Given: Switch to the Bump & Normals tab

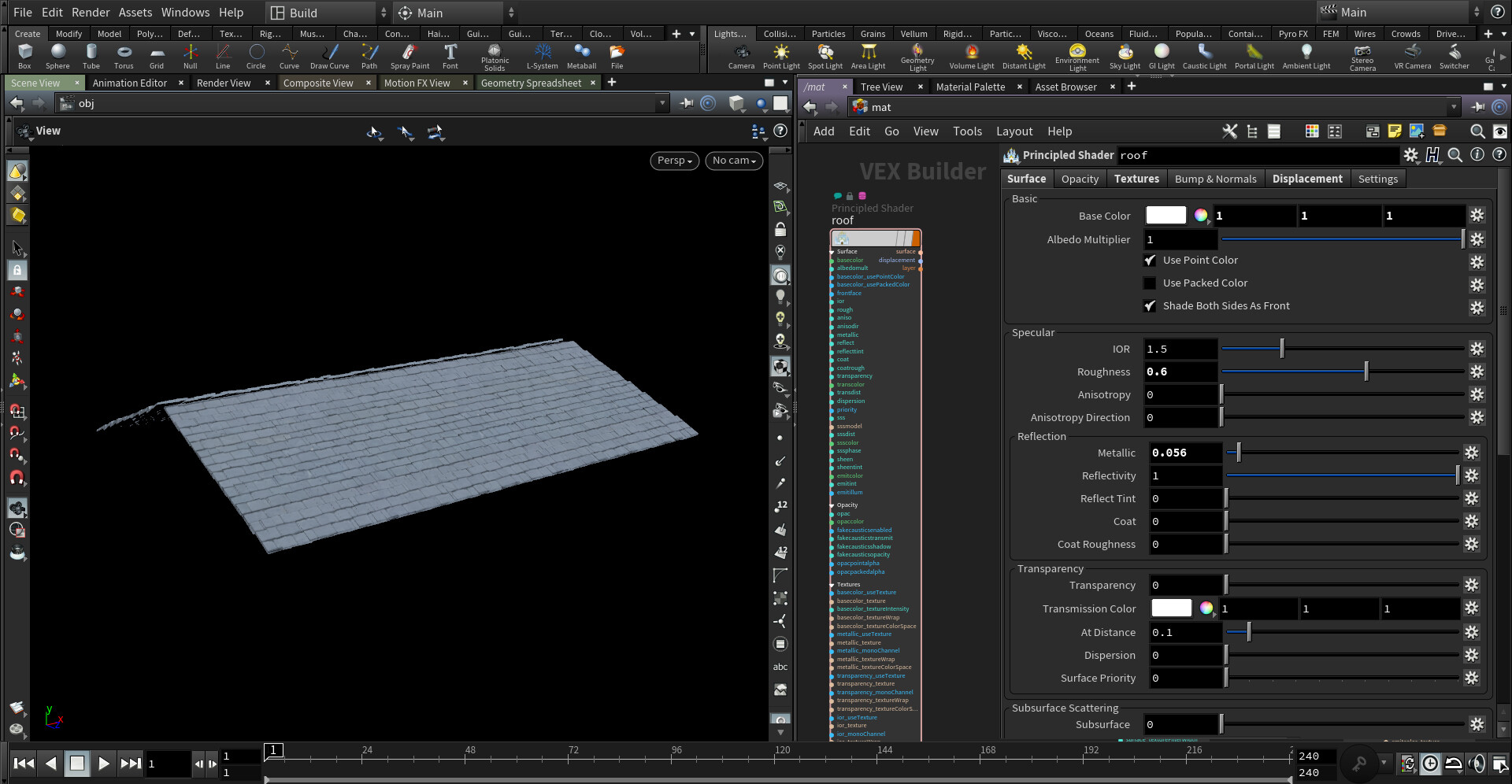Looking at the screenshot, I should pyautogui.click(x=1215, y=179).
